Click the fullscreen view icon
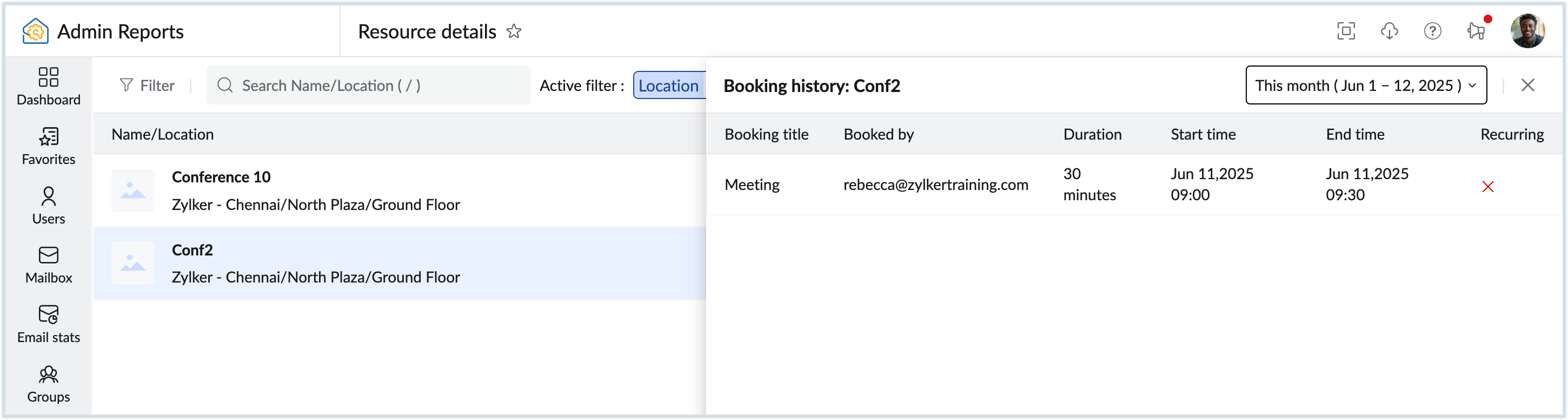 tap(1346, 31)
